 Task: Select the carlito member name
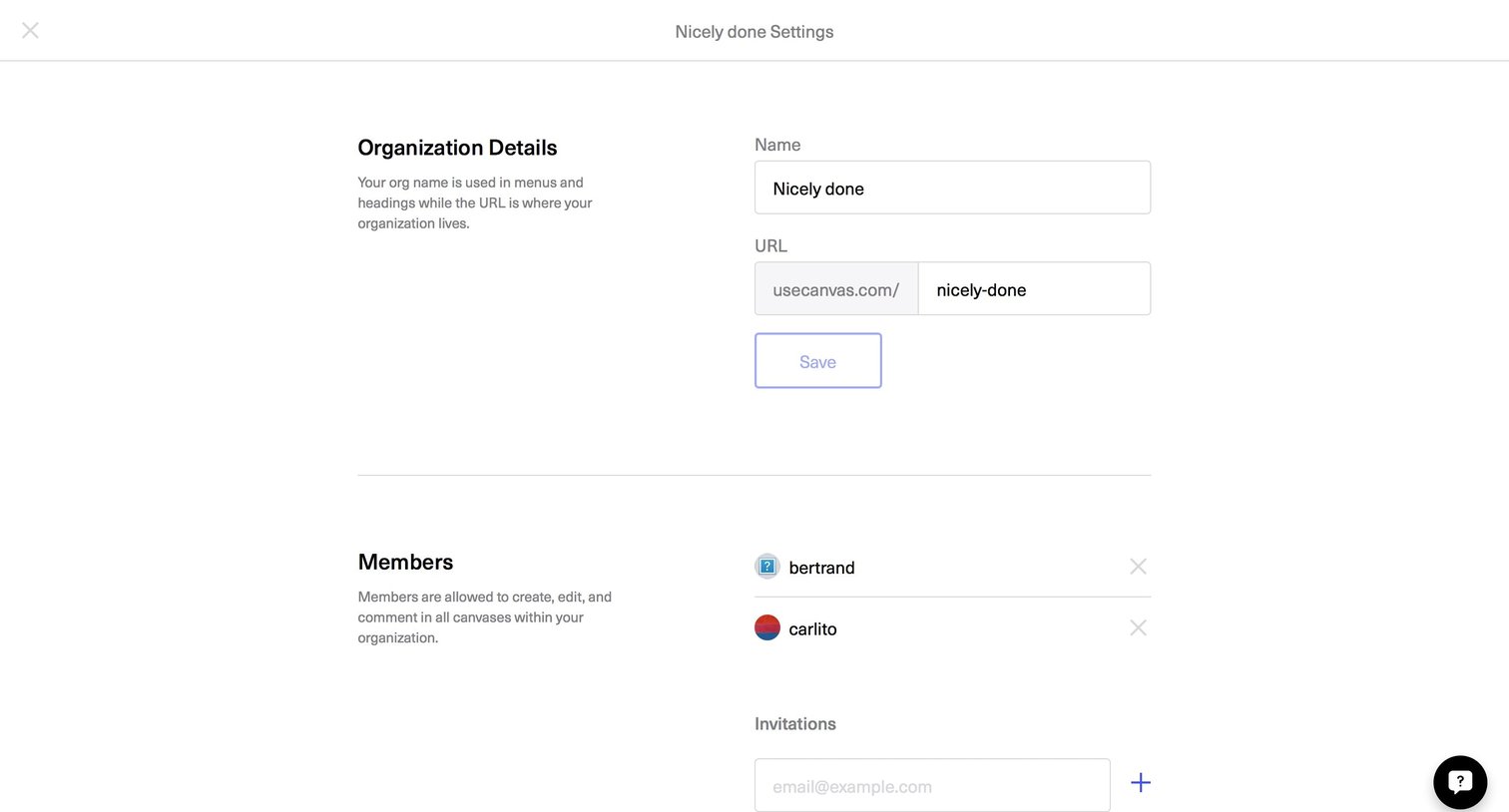(x=812, y=629)
